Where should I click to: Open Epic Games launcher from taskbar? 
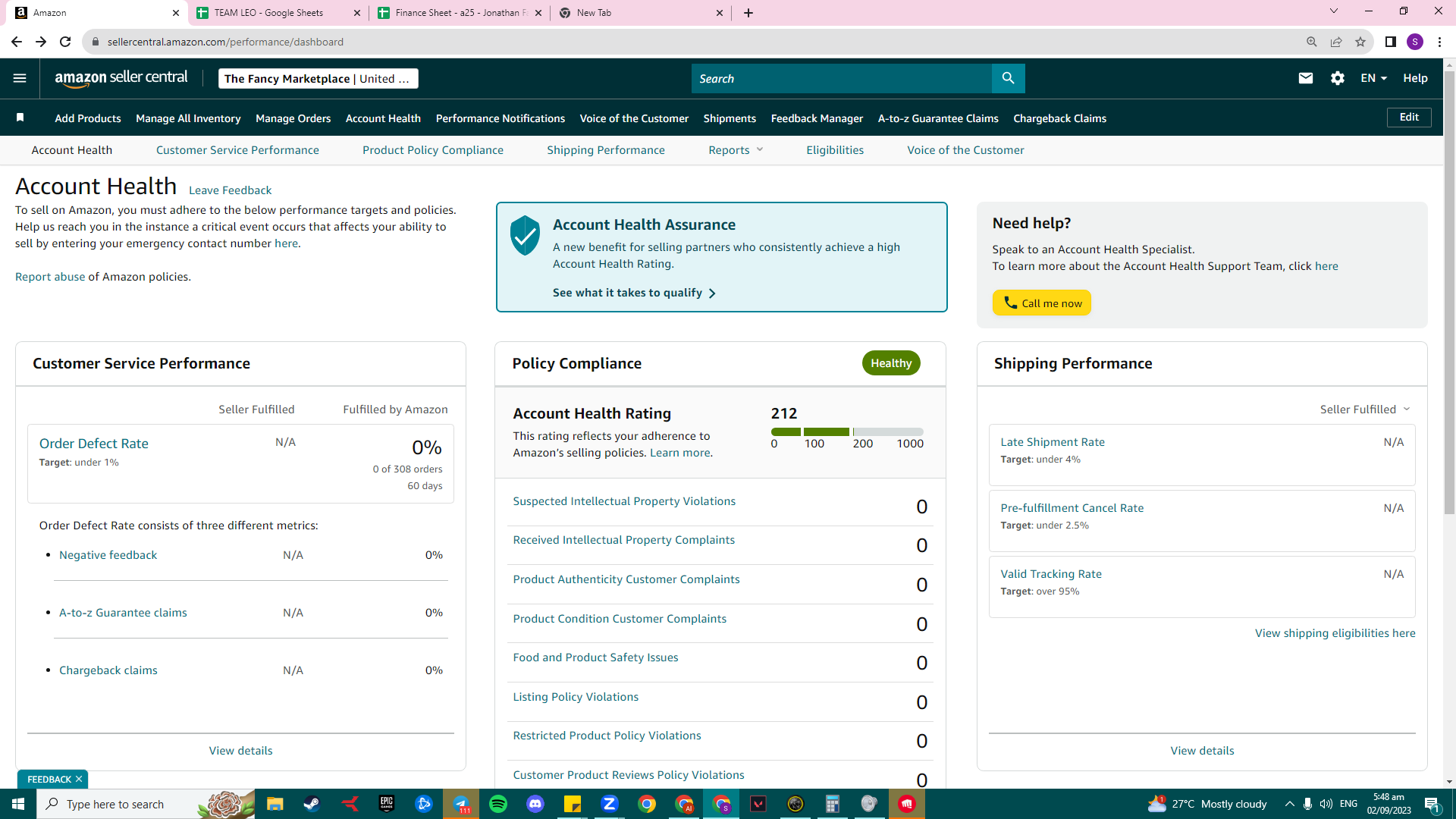pos(387,804)
